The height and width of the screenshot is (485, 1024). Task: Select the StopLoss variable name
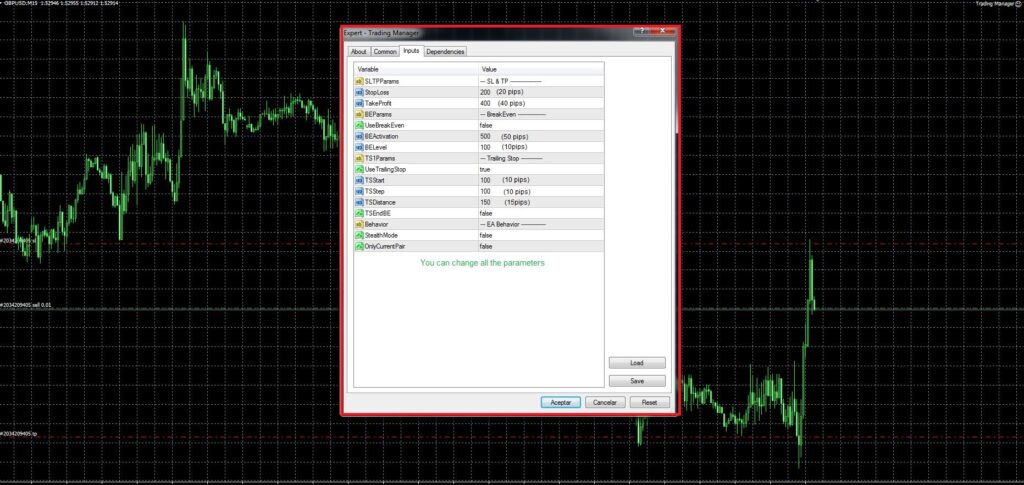click(377, 92)
